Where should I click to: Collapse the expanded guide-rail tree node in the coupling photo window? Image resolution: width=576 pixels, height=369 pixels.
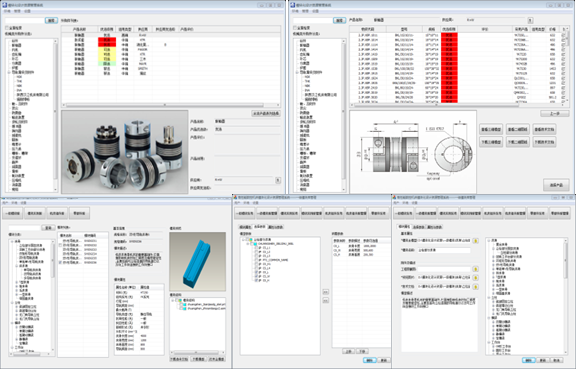coord(9,72)
